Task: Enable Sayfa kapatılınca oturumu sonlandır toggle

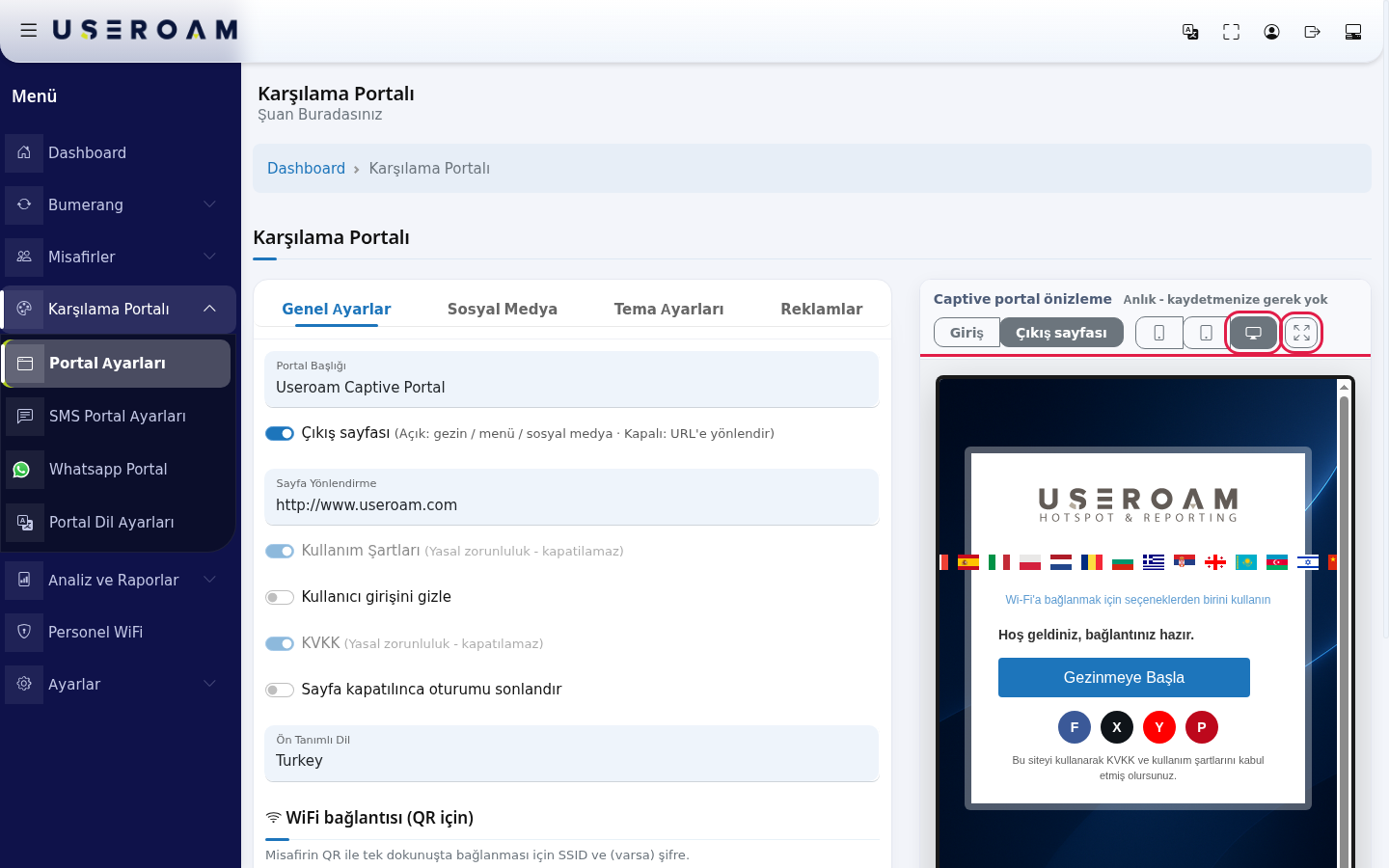Action: (280, 690)
